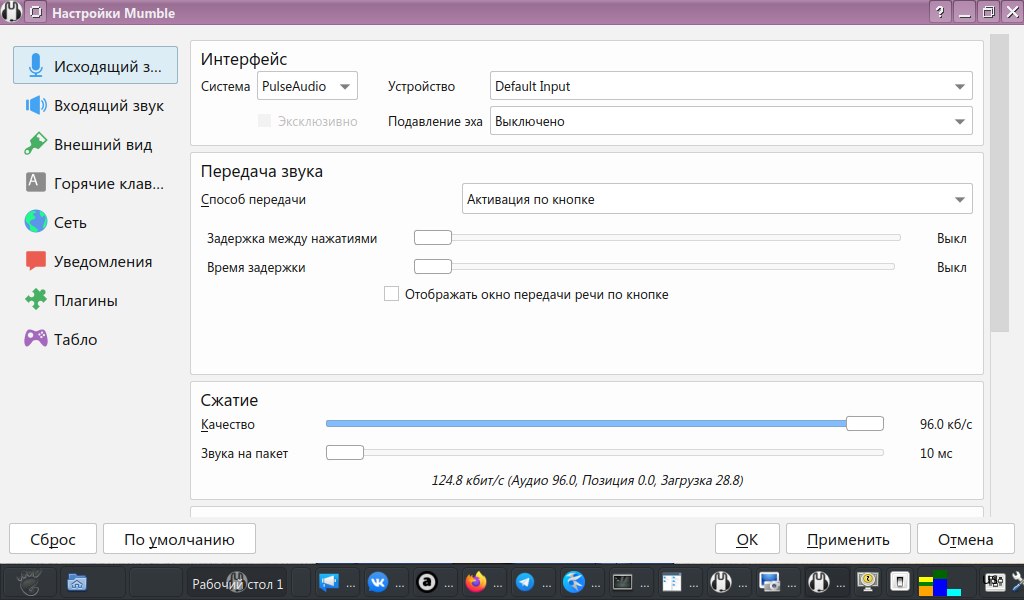Switch to Telegram in the taskbar
The height and width of the screenshot is (600, 1024).
524,582
